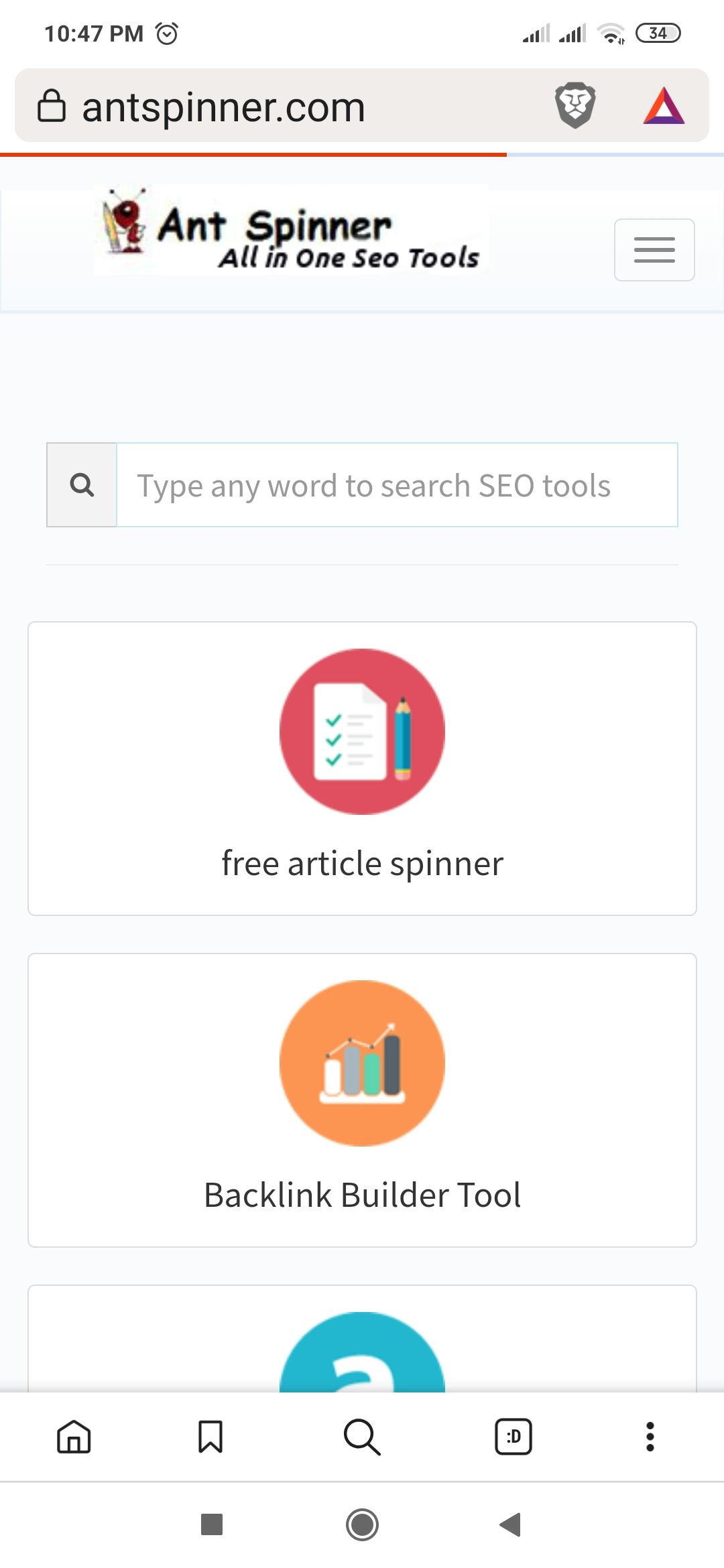Tap the SEO tools search input field
The height and width of the screenshot is (1568, 724).
pos(396,484)
